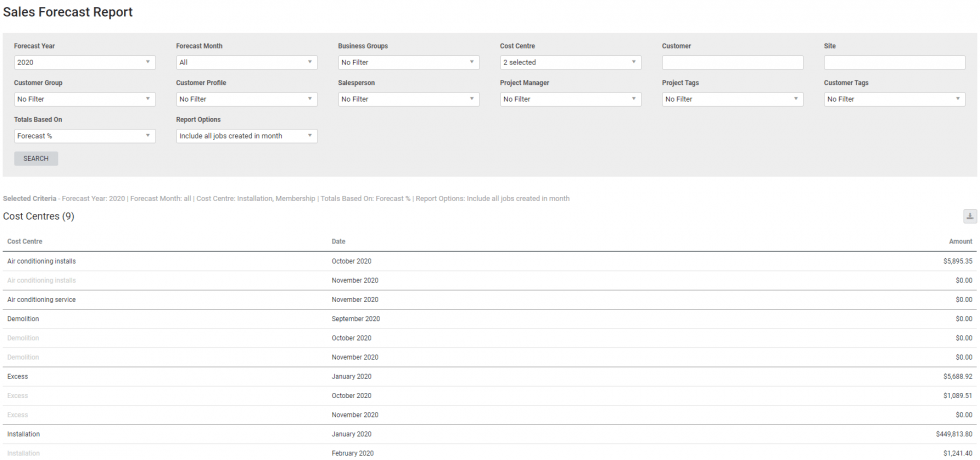Open the Customer Profile dropdown

tap(247, 99)
